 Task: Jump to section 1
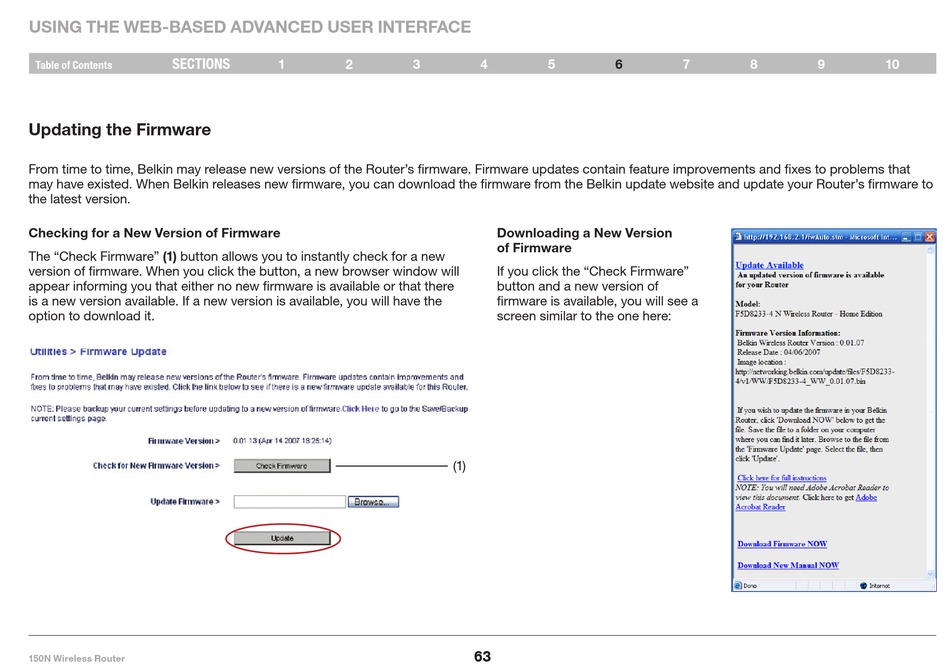(281, 64)
